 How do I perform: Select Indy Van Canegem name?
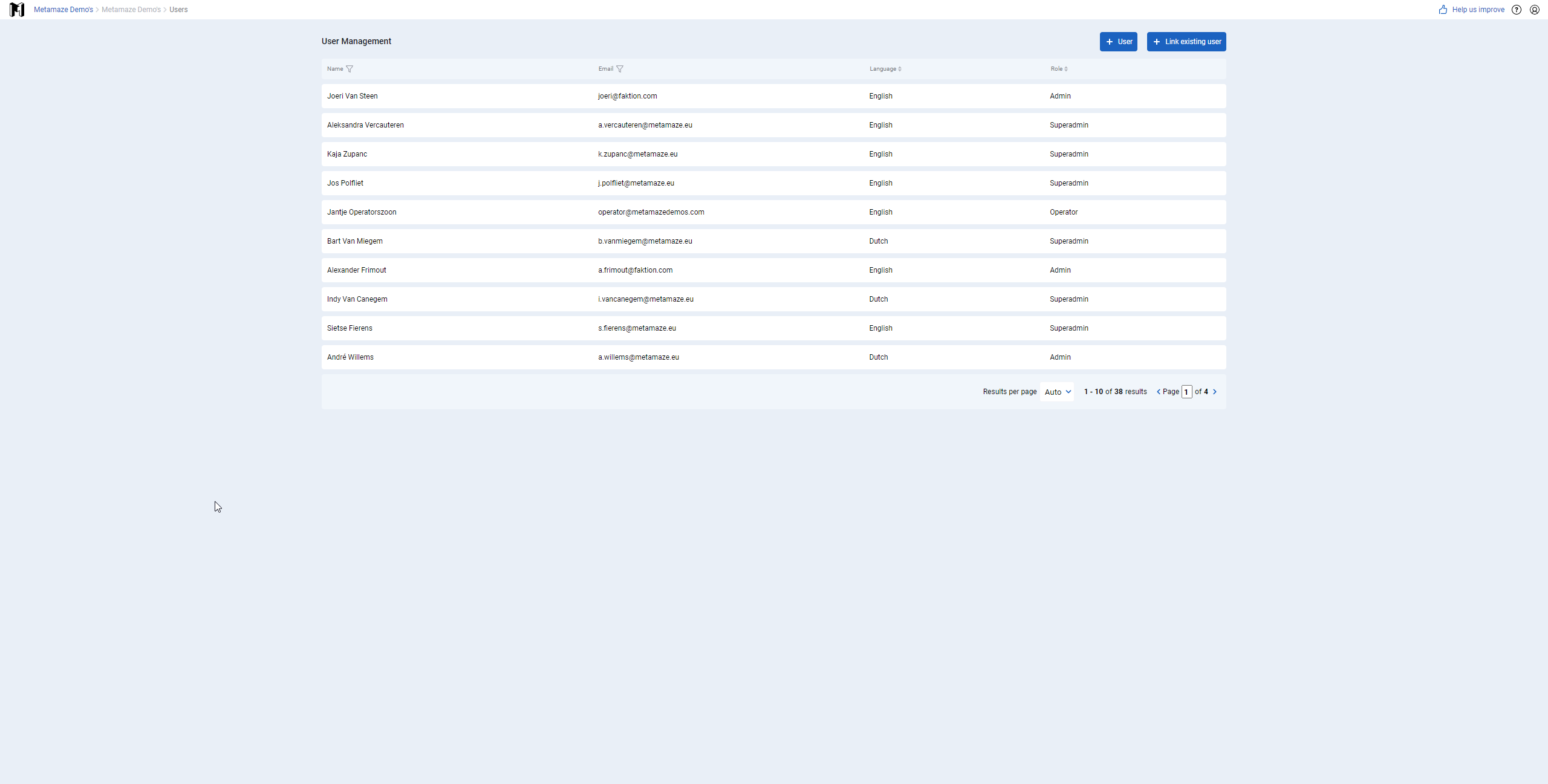[357, 299]
